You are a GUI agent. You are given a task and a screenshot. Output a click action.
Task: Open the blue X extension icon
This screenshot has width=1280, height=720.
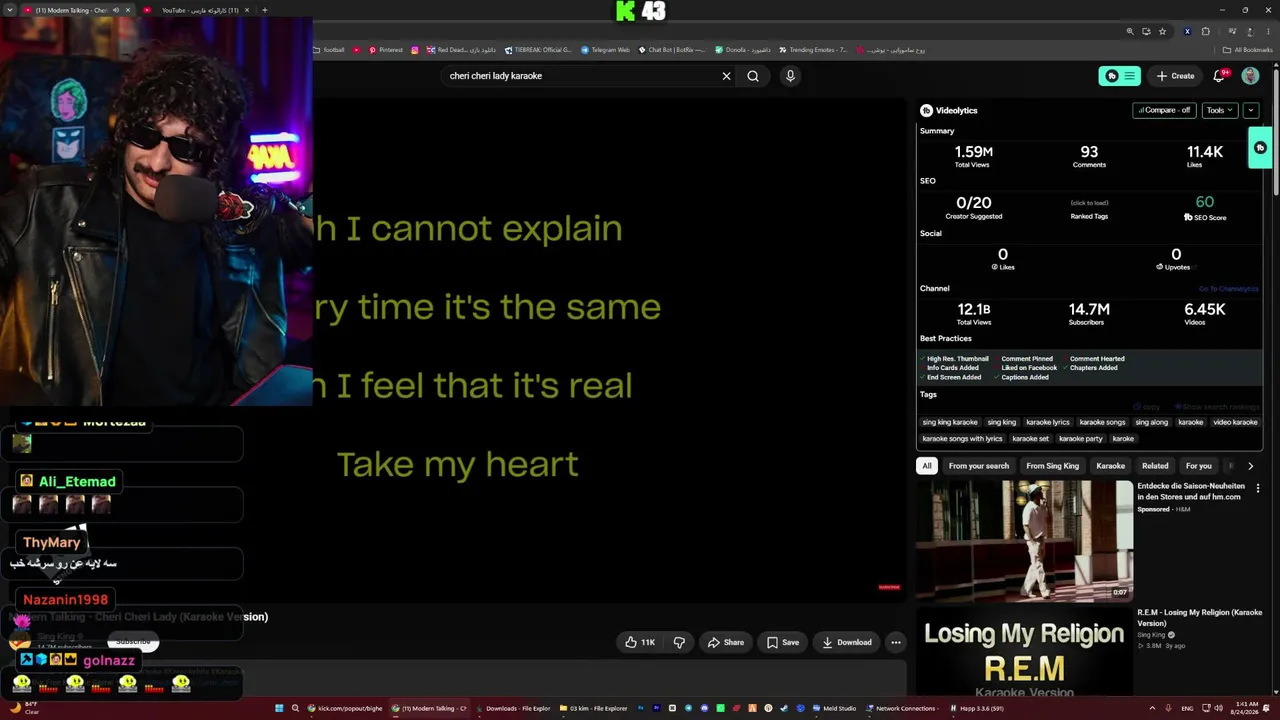click(1187, 31)
